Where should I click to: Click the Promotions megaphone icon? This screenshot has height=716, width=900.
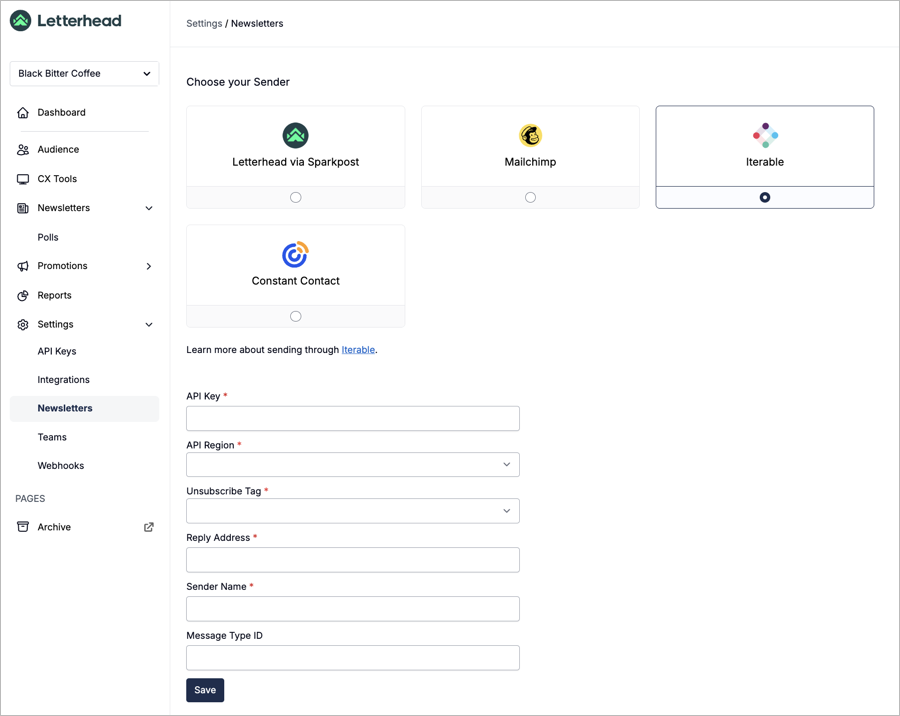(x=23, y=266)
